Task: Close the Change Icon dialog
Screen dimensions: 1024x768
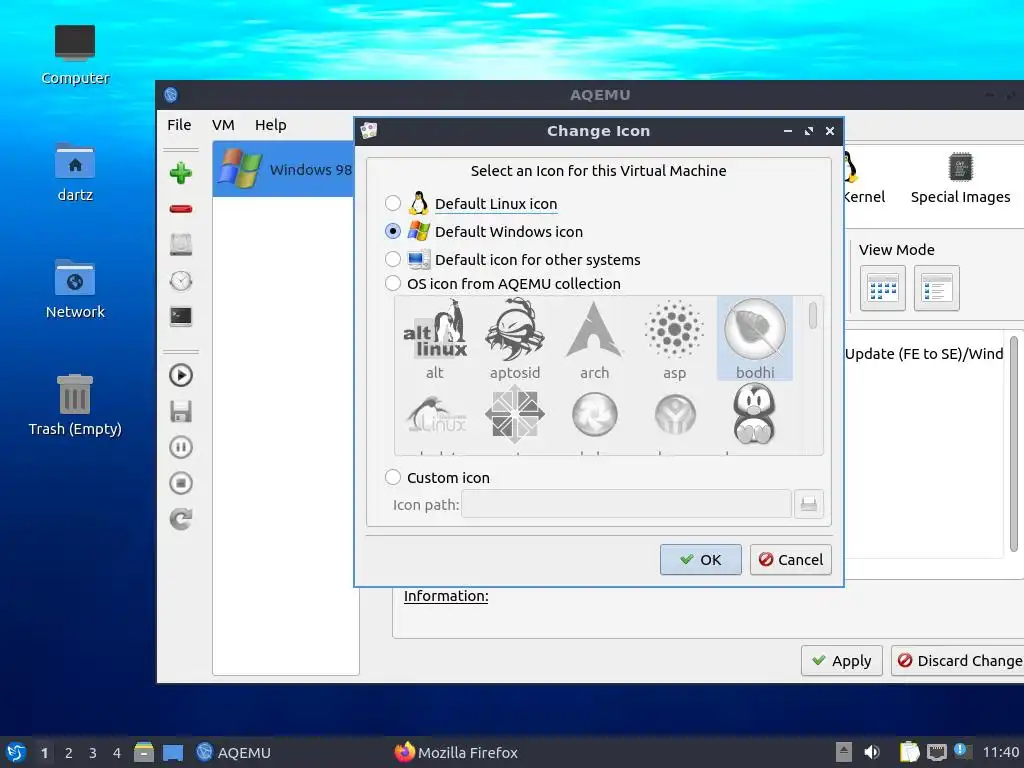Action: click(x=830, y=131)
